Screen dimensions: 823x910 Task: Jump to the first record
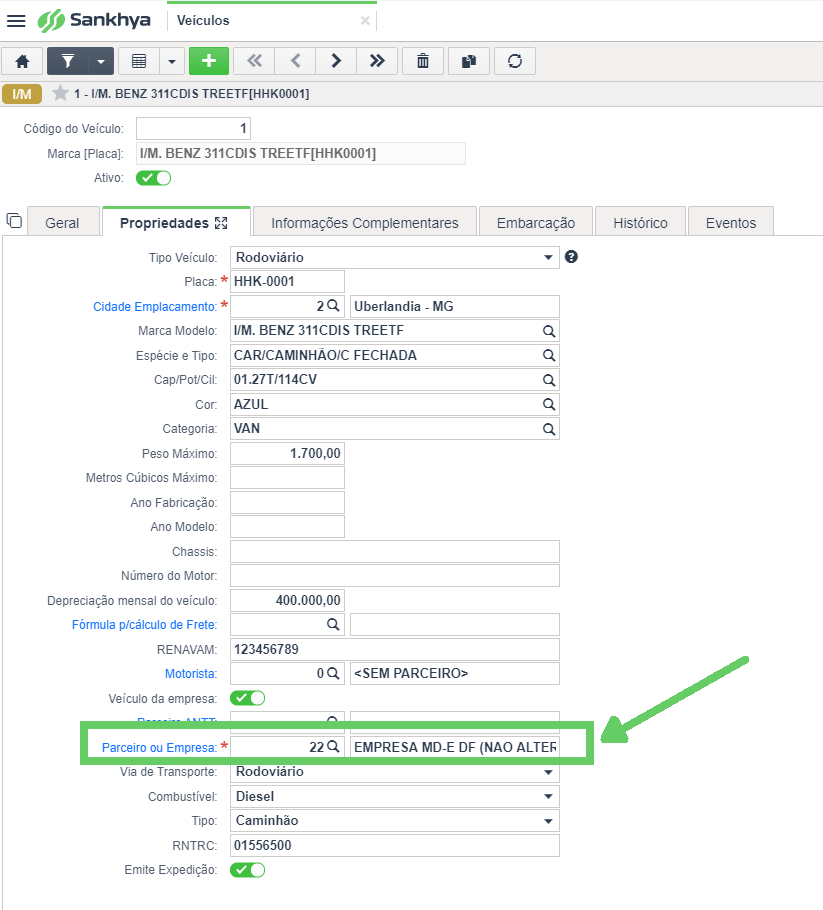(254, 61)
